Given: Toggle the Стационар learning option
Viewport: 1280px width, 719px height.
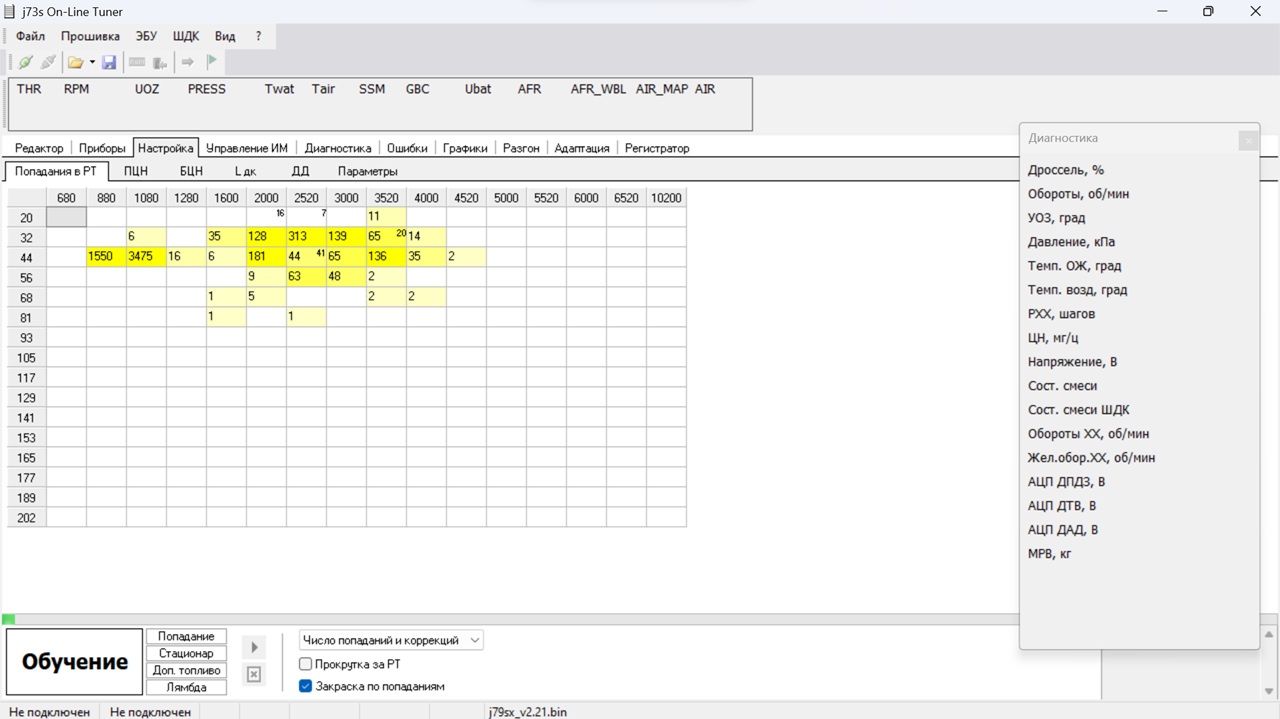Looking at the screenshot, I should [x=186, y=653].
